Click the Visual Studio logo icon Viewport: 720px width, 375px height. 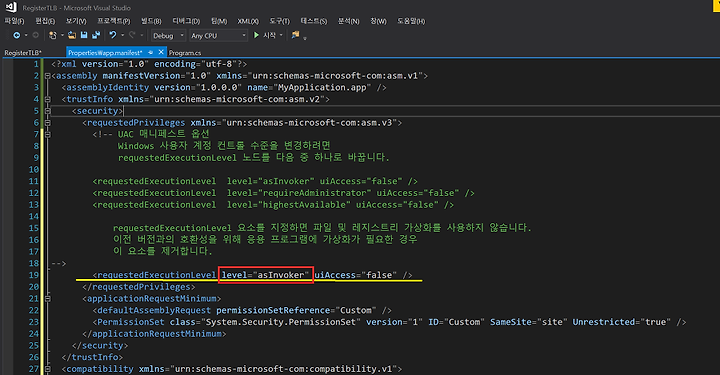point(11,7)
